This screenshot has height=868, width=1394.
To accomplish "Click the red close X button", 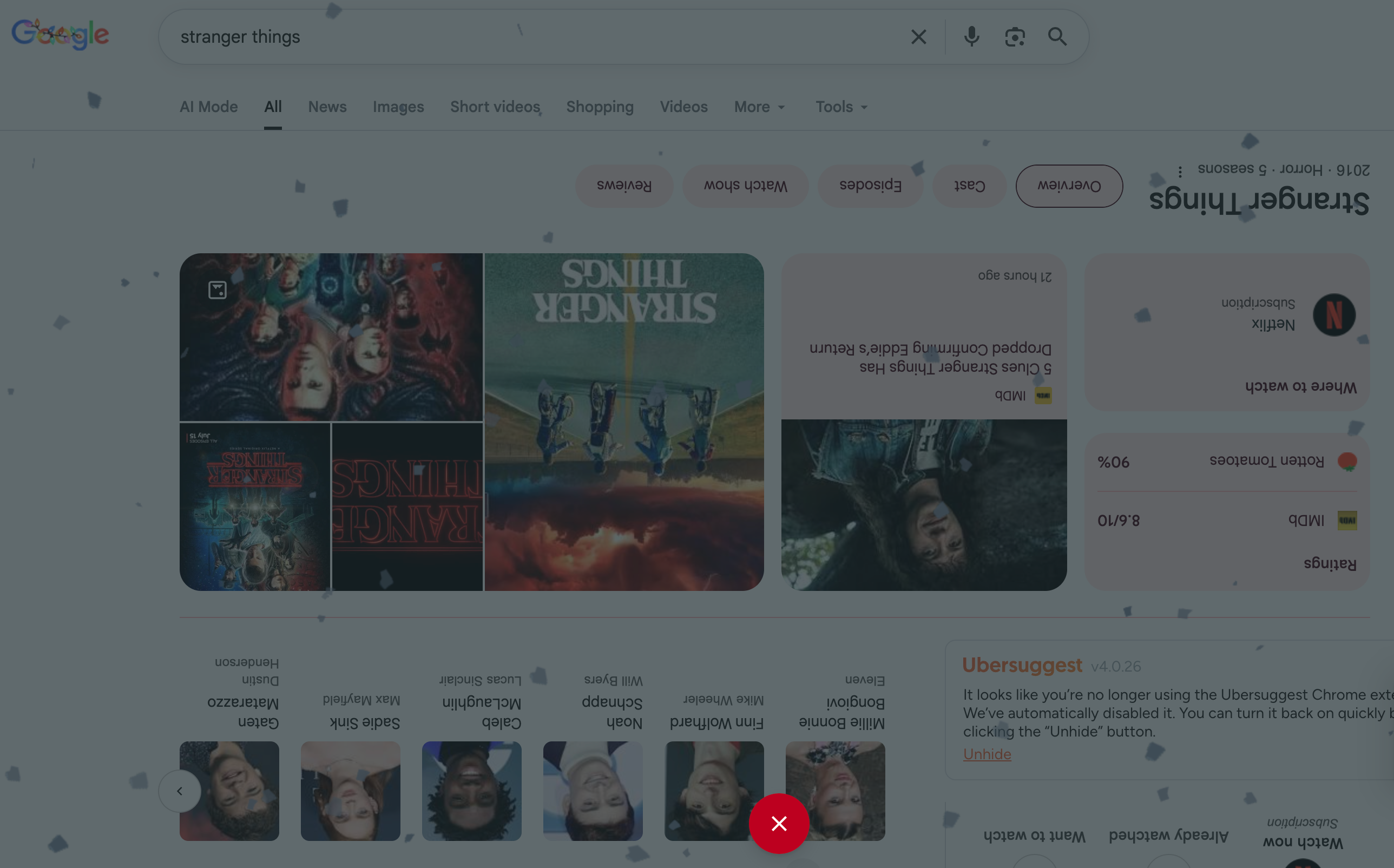I will coord(779,823).
